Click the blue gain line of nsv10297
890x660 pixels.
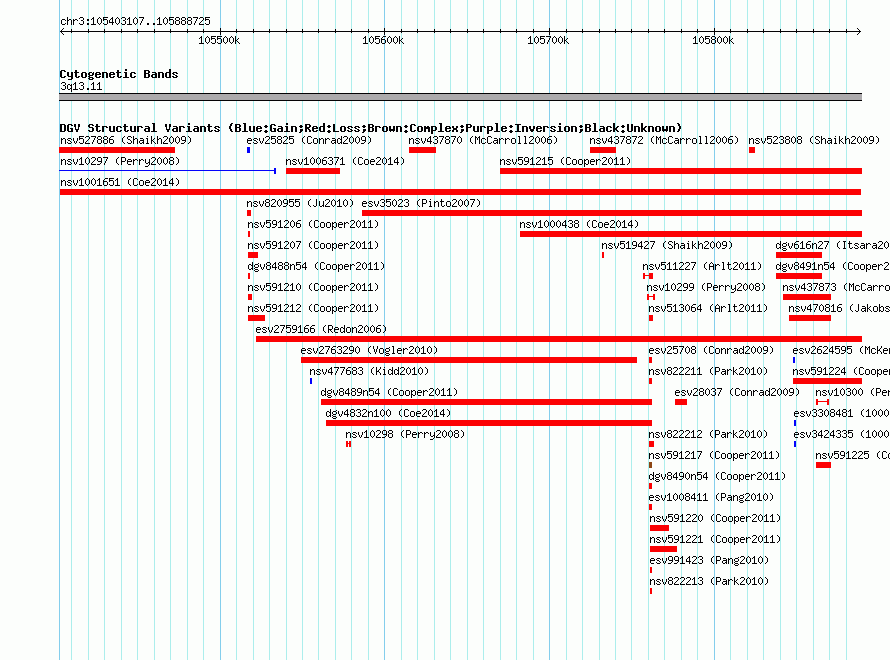(167, 171)
